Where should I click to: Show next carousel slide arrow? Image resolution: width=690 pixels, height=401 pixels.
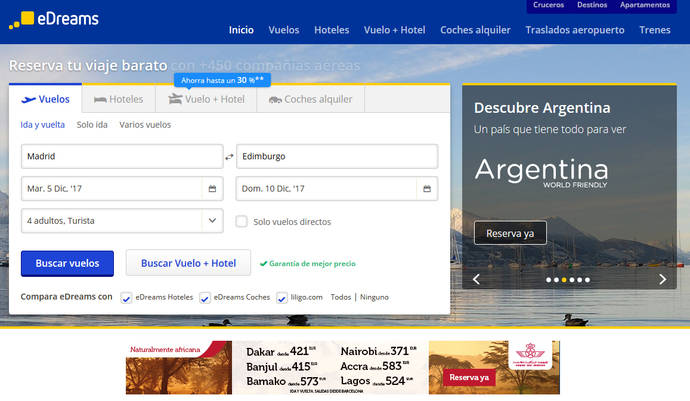(662, 280)
